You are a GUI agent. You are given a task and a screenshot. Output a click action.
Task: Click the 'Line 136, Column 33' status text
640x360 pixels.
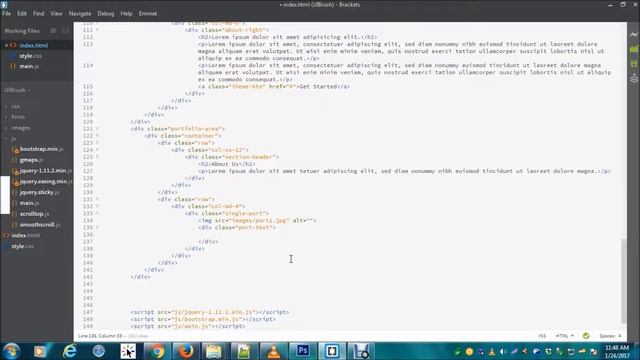click(100, 336)
